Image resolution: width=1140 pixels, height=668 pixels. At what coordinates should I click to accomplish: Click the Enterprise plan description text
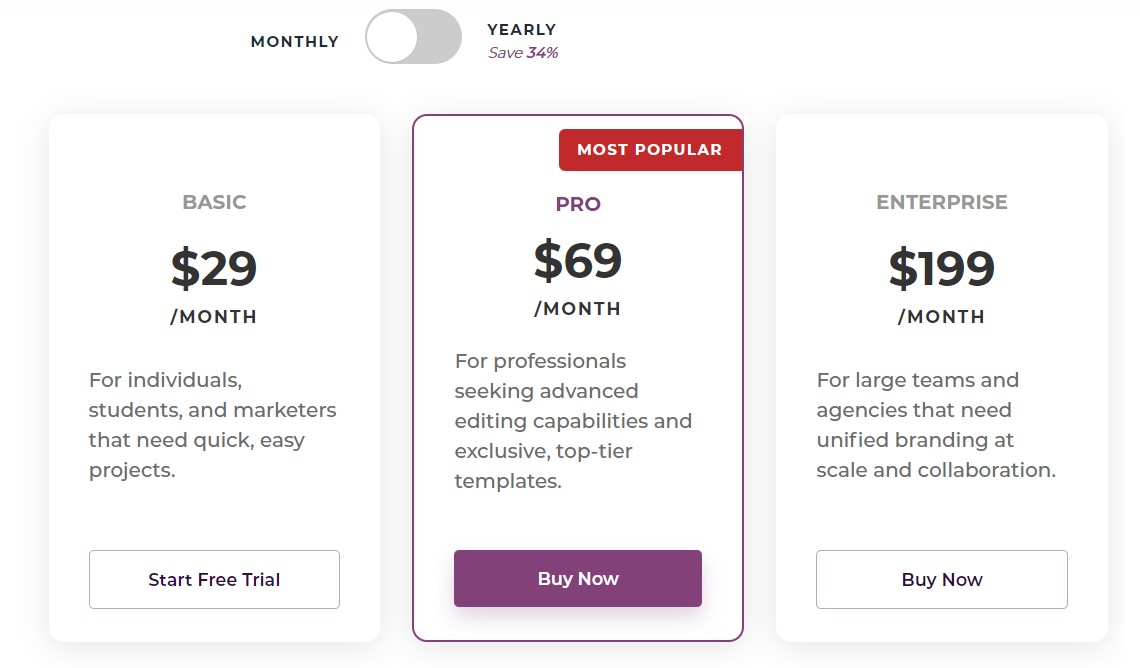[936, 425]
